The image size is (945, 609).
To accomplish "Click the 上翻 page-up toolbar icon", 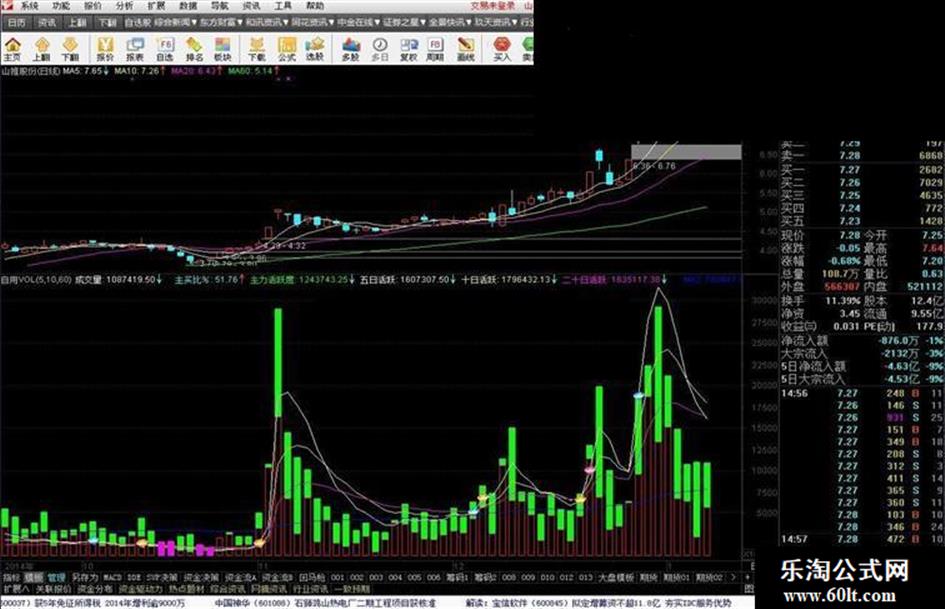I will (41, 49).
